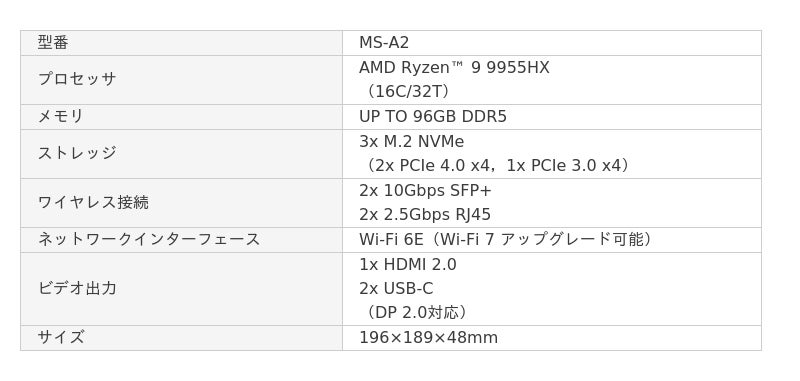Click the ネットワークインターフェース row label
The image size is (800, 381).
149,240
